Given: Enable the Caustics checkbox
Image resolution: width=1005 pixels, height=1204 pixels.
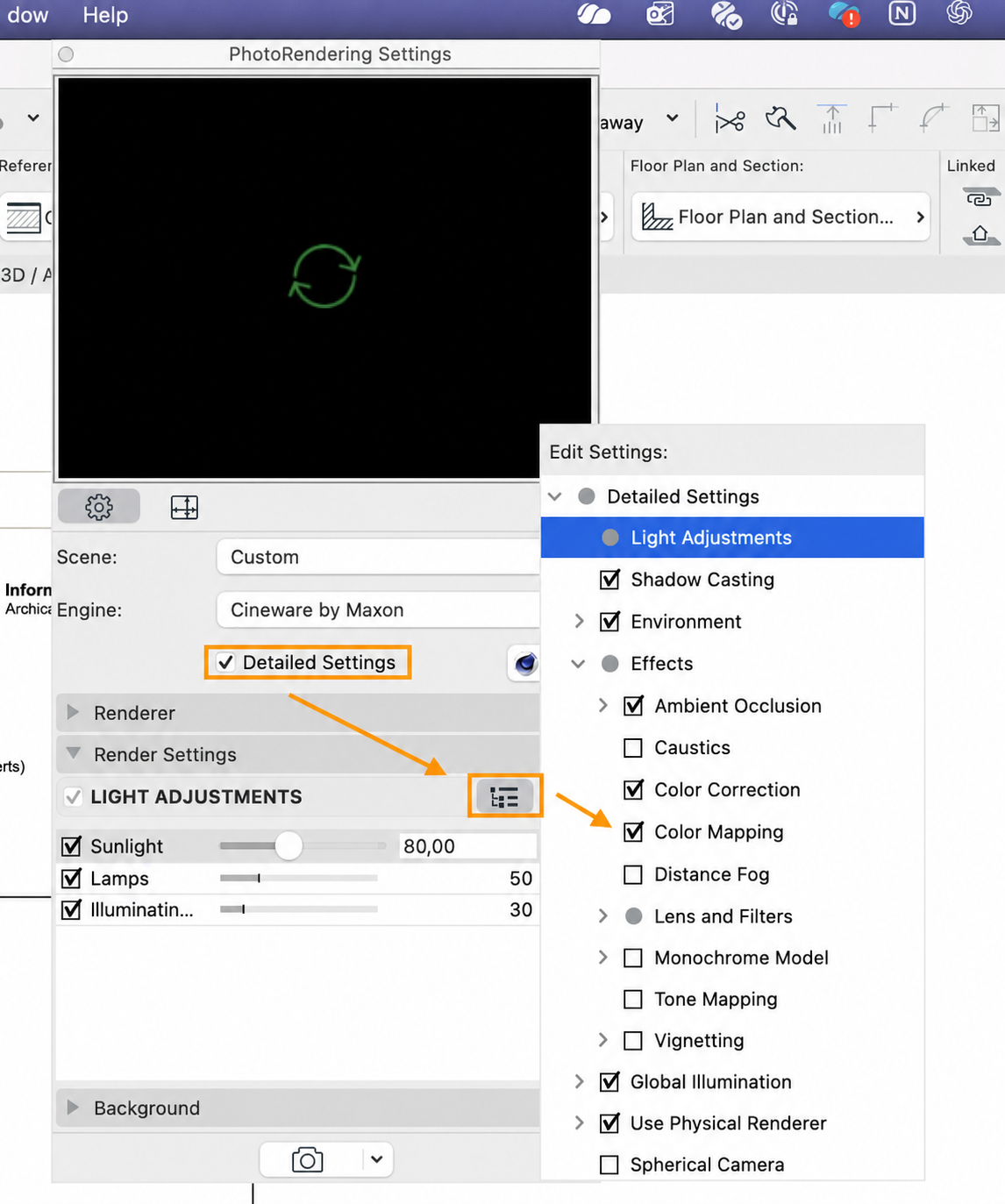Looking at the screenshot, I should [632, 748].
